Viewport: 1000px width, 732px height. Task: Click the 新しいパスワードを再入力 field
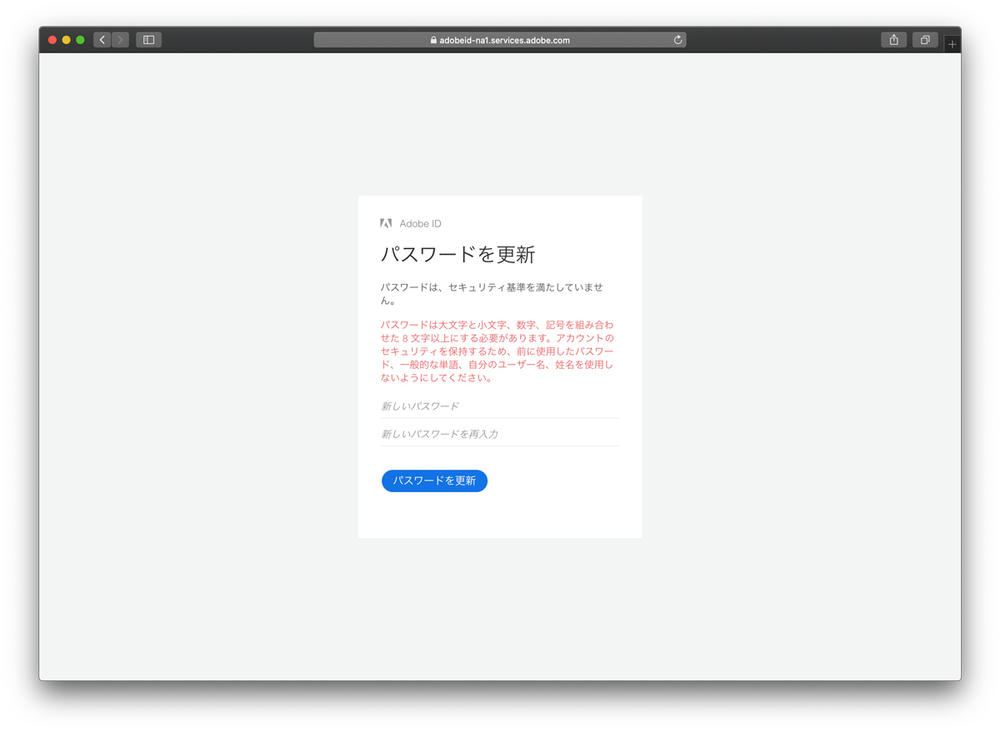(500, 434)
